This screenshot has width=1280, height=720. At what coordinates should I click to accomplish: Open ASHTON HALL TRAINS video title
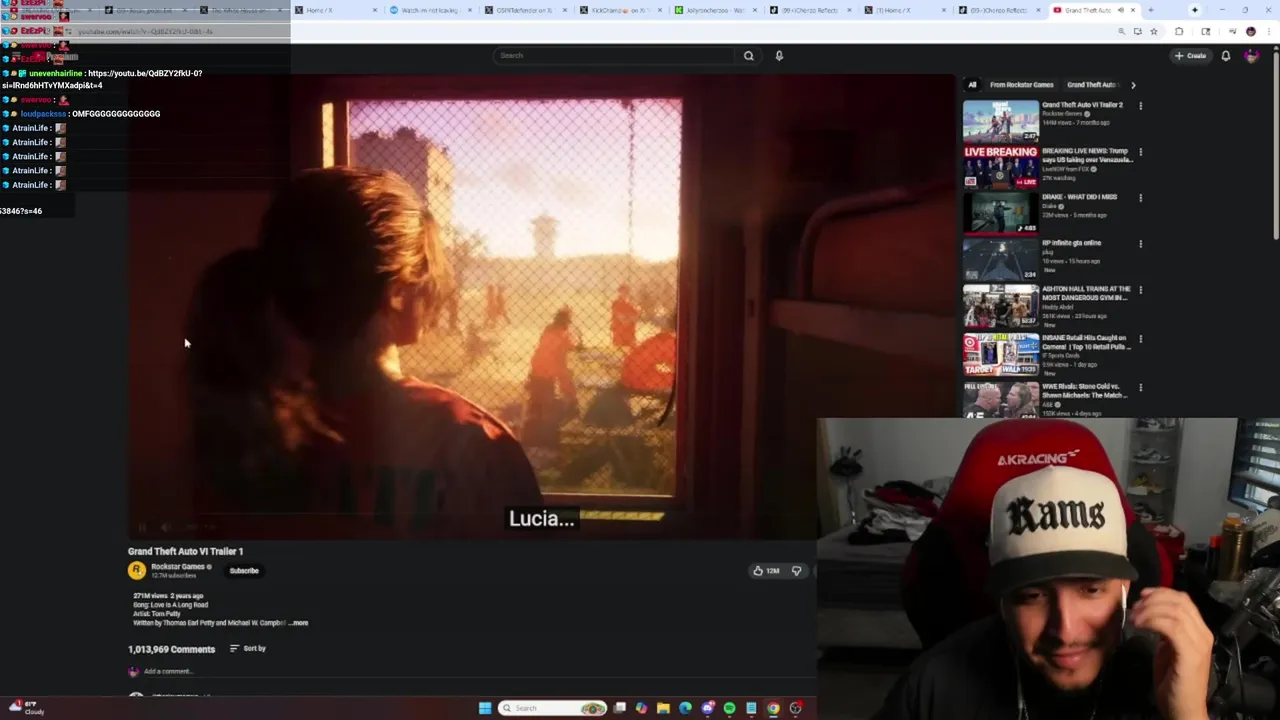click(1086, 293)
